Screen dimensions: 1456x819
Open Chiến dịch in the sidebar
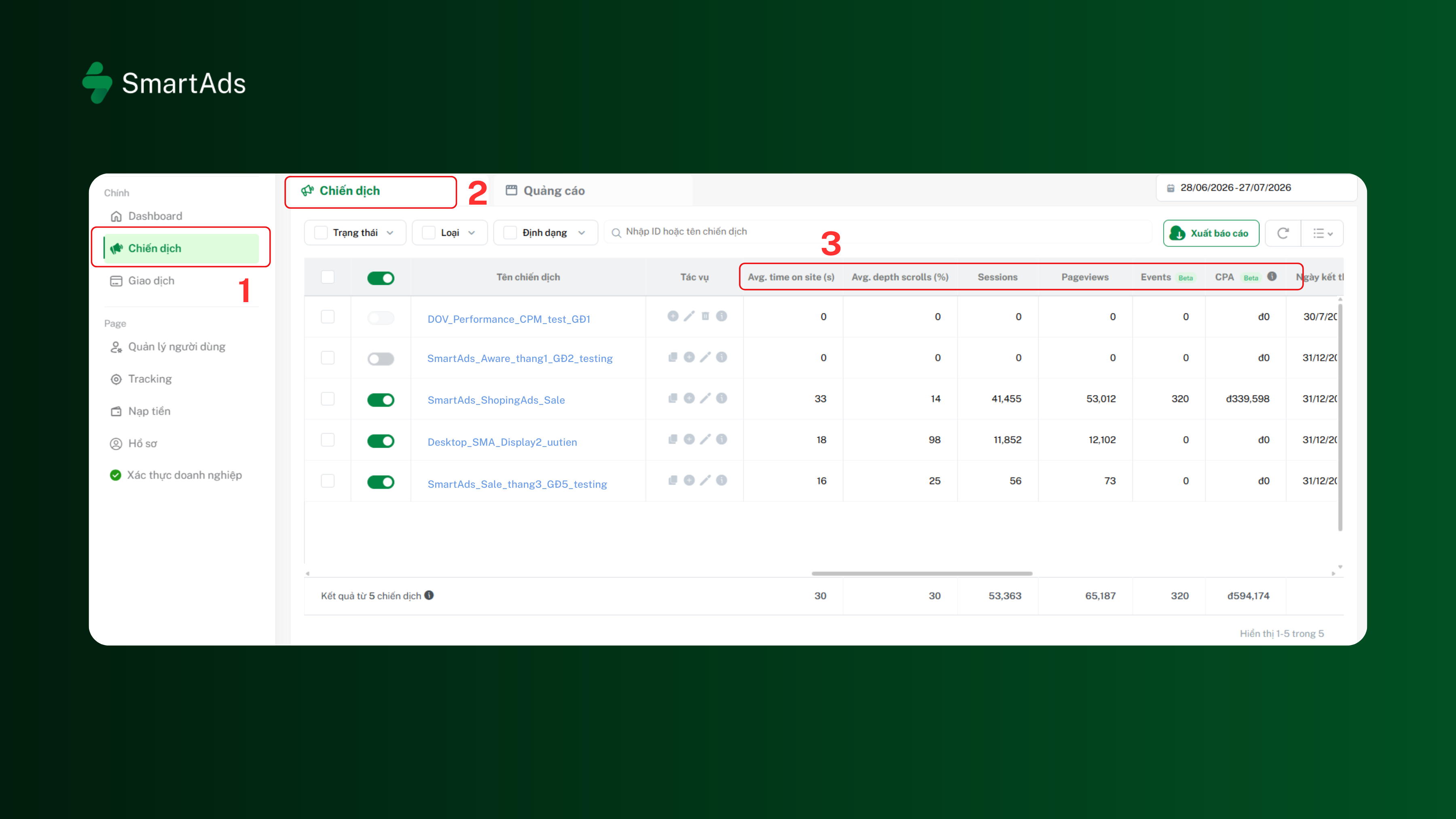click(x=181, y=248)
